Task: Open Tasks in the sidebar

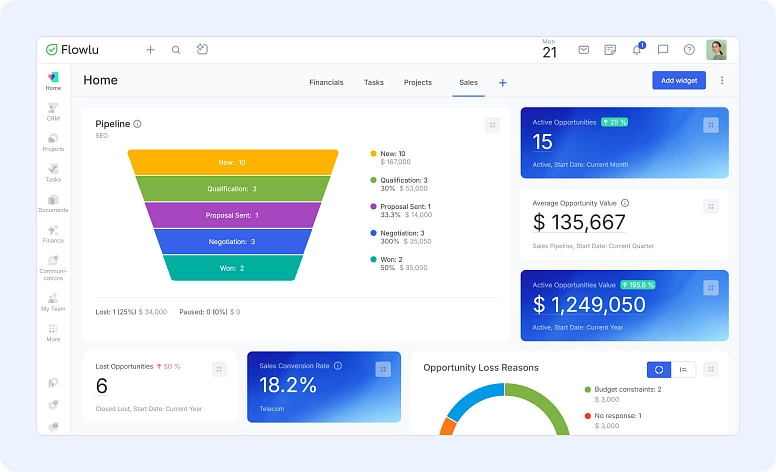Action: 53,173
